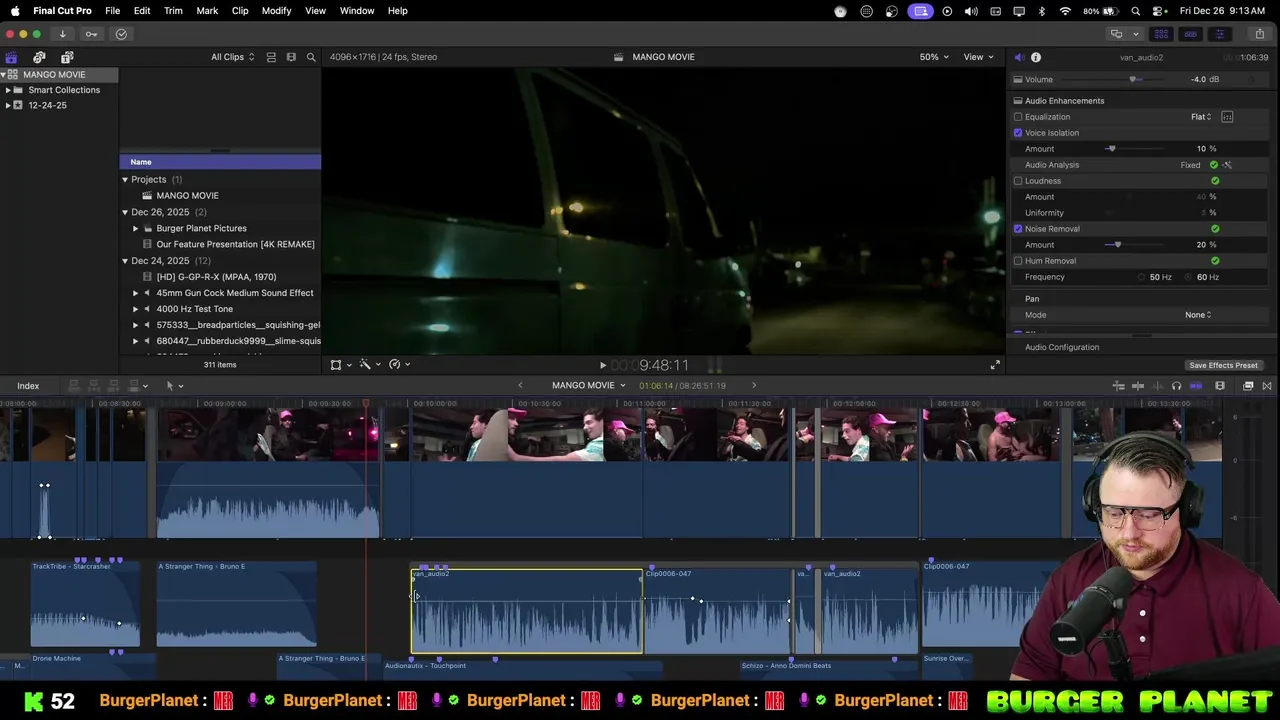
Task: Expand the 12-24-25 event
Action: click(x=8, y=105)
